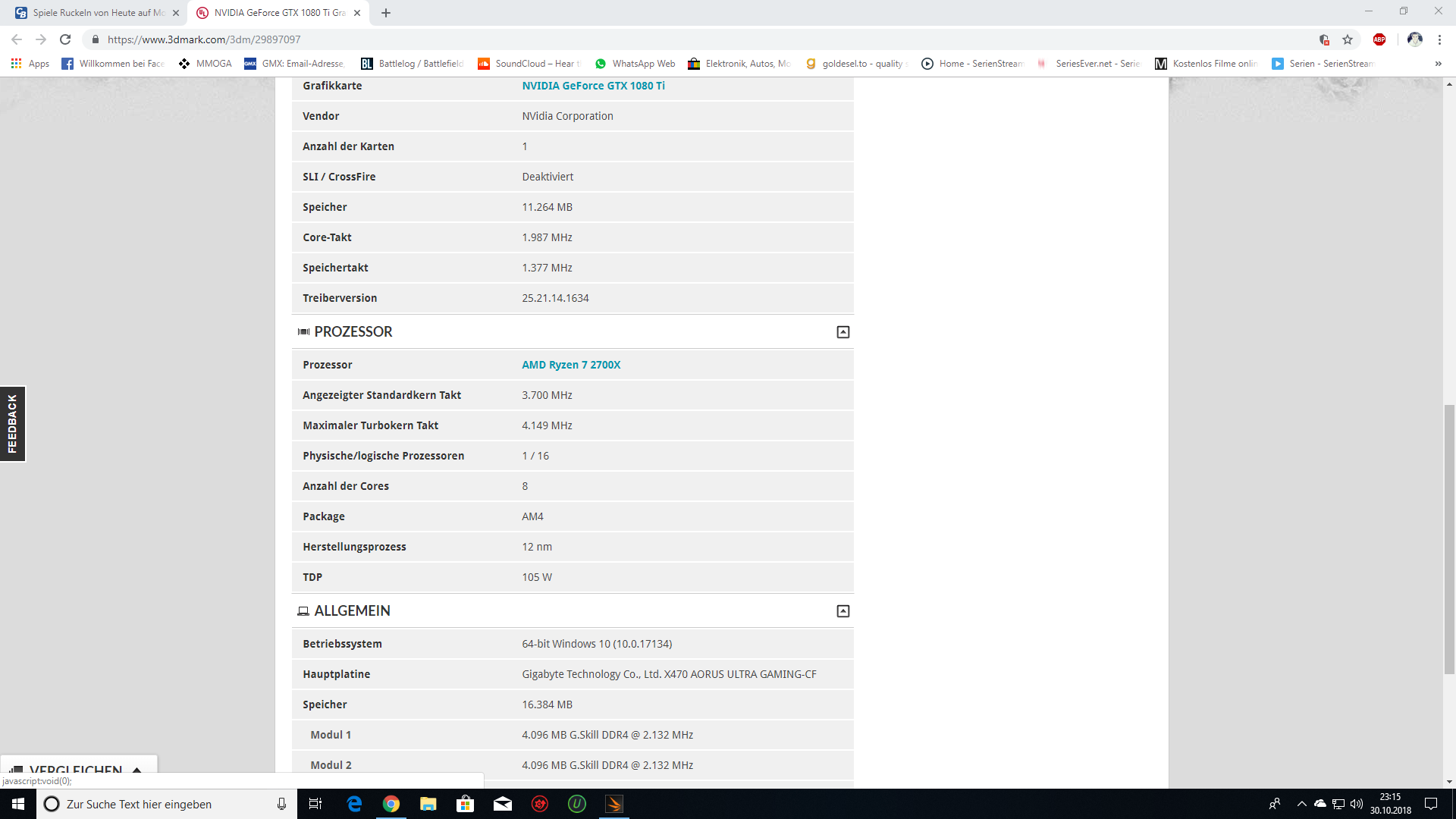Open AMD Ryzen 7 2700X link
The image size is (1456, 819).
tap(571, 365)
